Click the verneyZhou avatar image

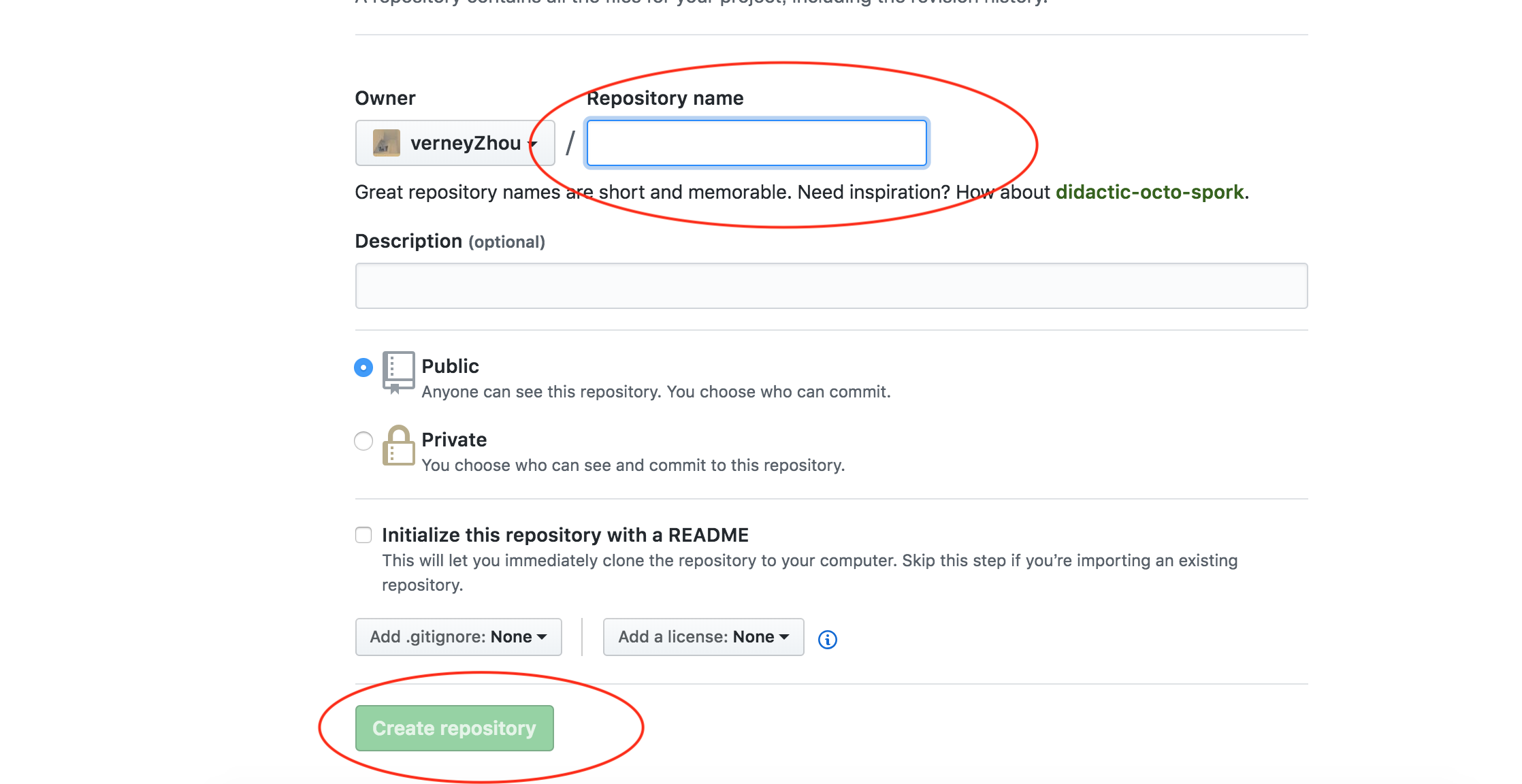coord(386,143)
